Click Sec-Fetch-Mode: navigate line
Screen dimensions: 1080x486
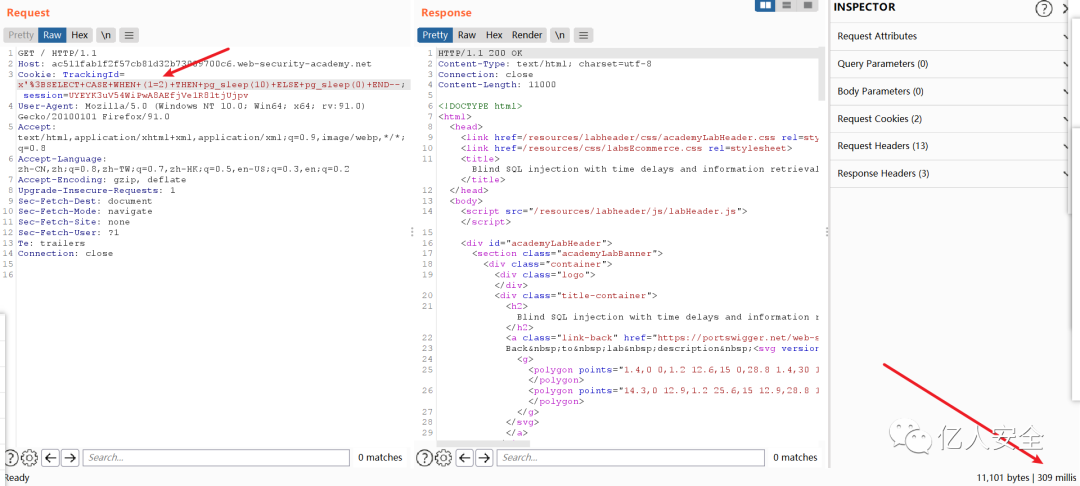(x=85, y=211)
